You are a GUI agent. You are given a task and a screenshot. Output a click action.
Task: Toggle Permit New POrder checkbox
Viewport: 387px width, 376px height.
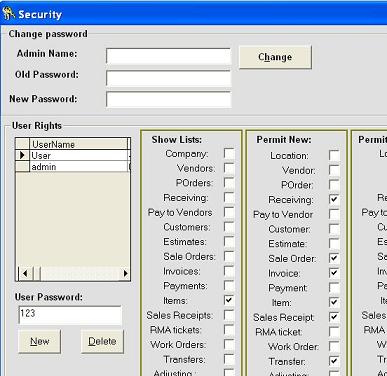[x=334, y=185]
